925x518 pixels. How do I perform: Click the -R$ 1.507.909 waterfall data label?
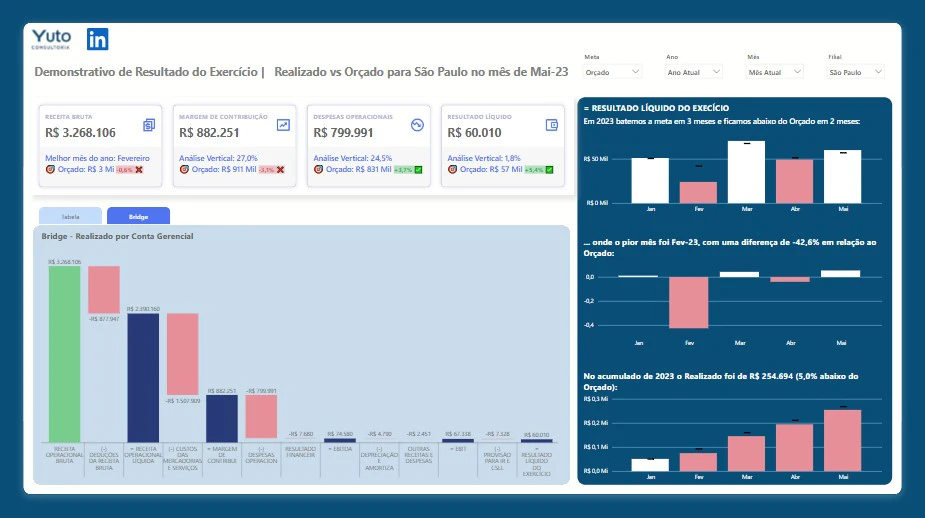[x=182, y=401]
